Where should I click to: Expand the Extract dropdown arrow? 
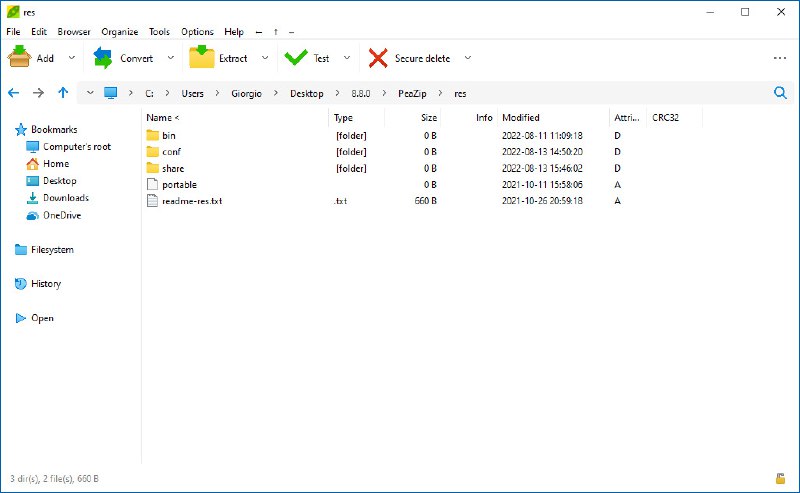[x=265, y=58]
